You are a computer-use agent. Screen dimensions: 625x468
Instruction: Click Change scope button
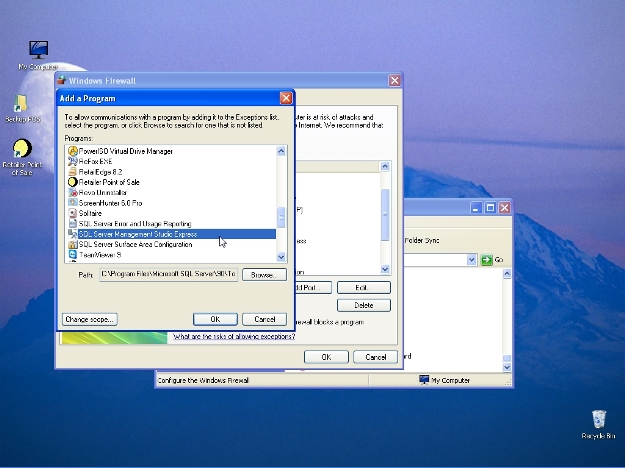click(90, 319)
